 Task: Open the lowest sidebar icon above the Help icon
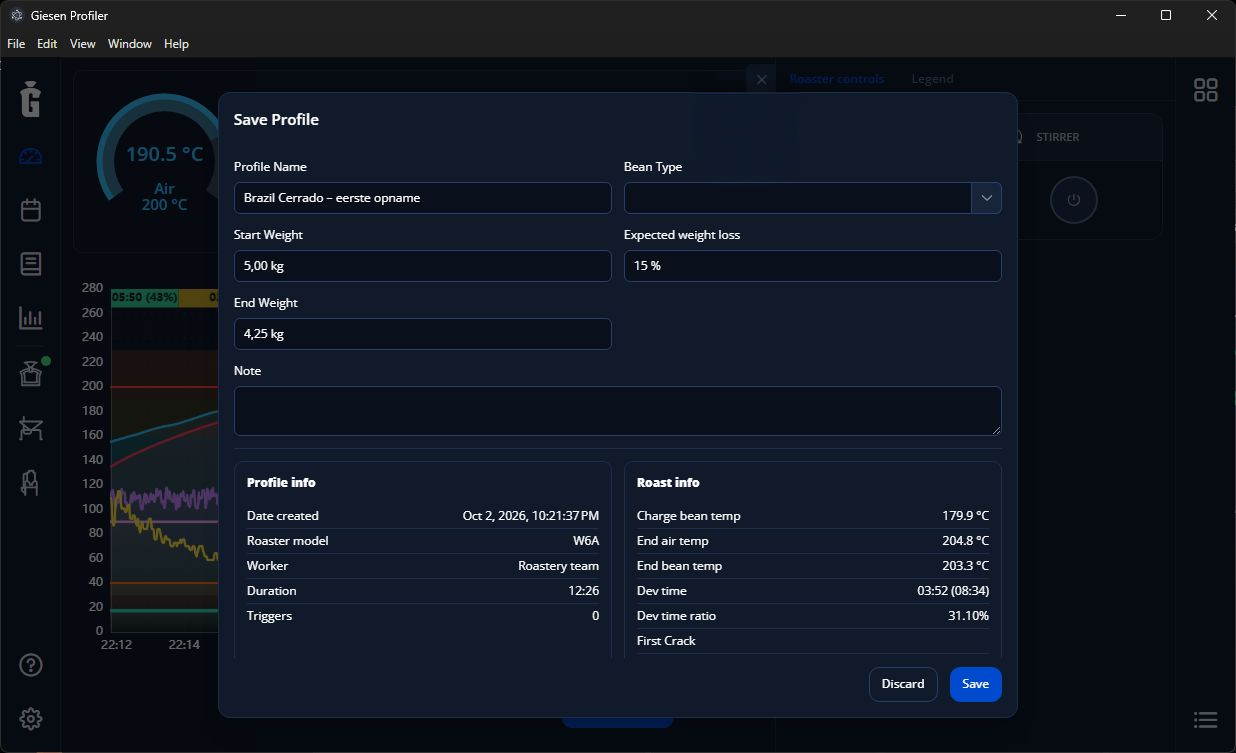pyautogui.click(x=31, y=483)
